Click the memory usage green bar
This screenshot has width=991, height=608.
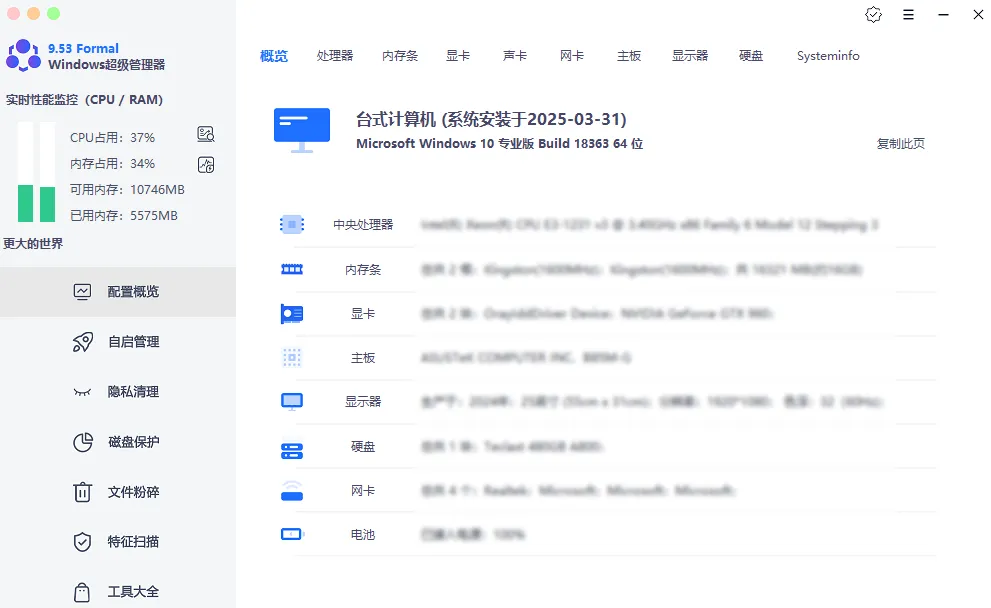click(x=47, y=204)
